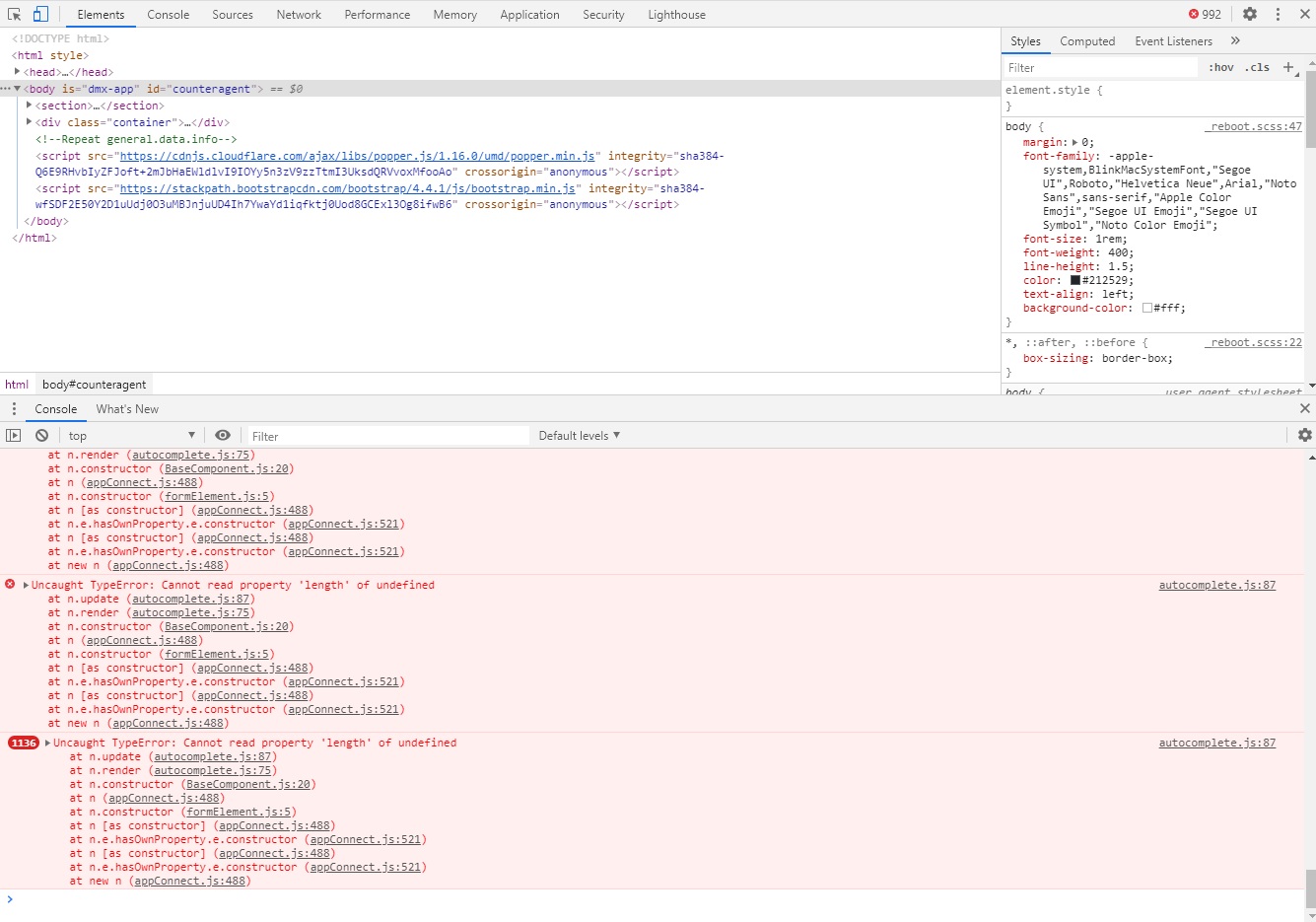Activate the inspect element picker icon

coord(15,14)
